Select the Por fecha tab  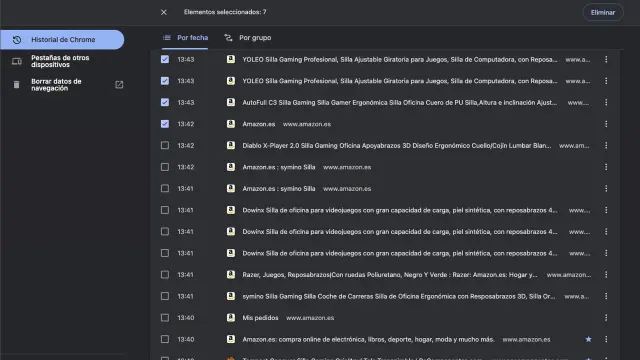(185, 38)
